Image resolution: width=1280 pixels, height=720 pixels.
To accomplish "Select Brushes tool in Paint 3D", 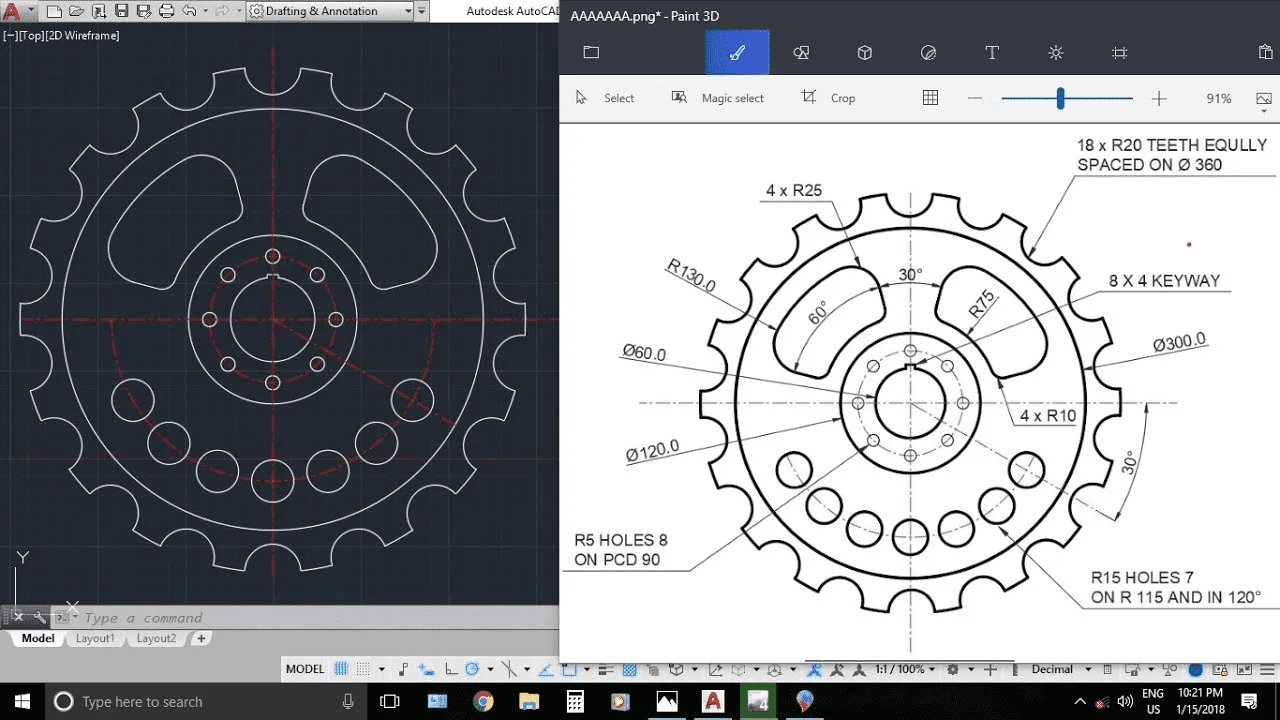I will 737,53.
